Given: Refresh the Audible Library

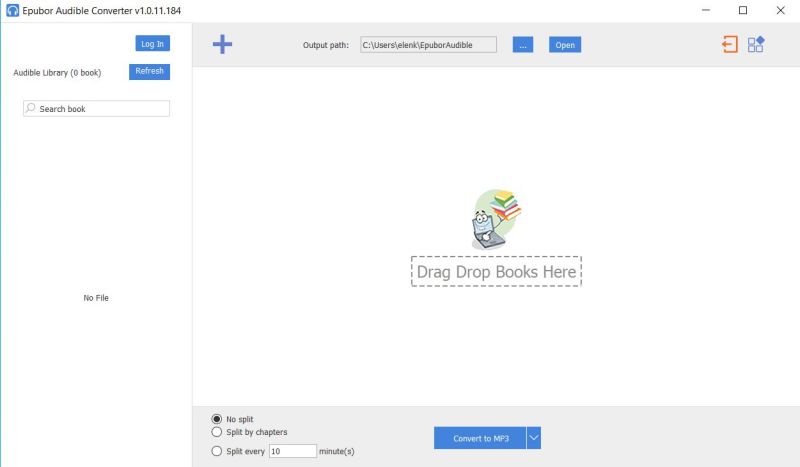Looking at the screenshot, I should coord(149,71).
